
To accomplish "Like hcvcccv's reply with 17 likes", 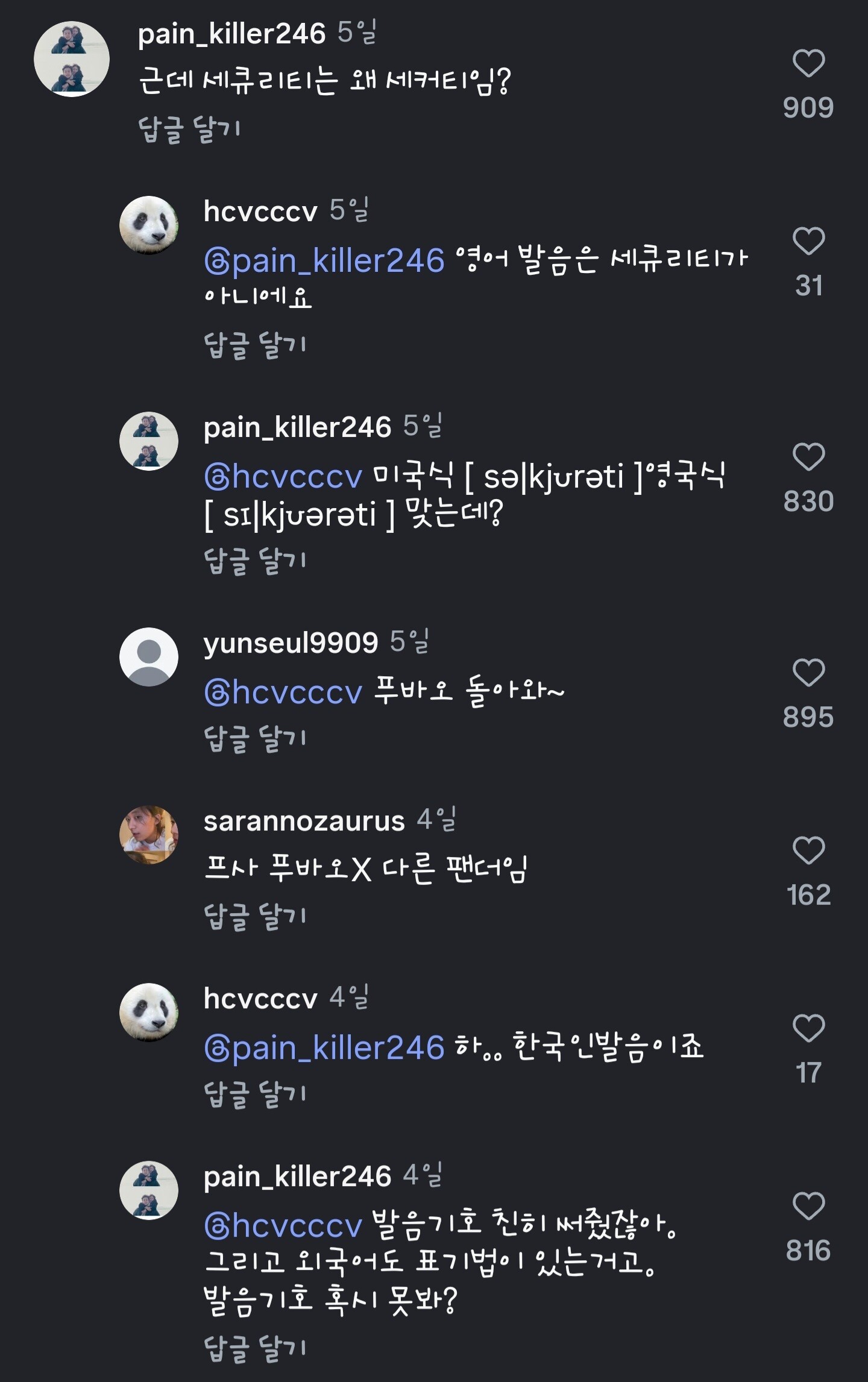I will (x=808, y=1028).
